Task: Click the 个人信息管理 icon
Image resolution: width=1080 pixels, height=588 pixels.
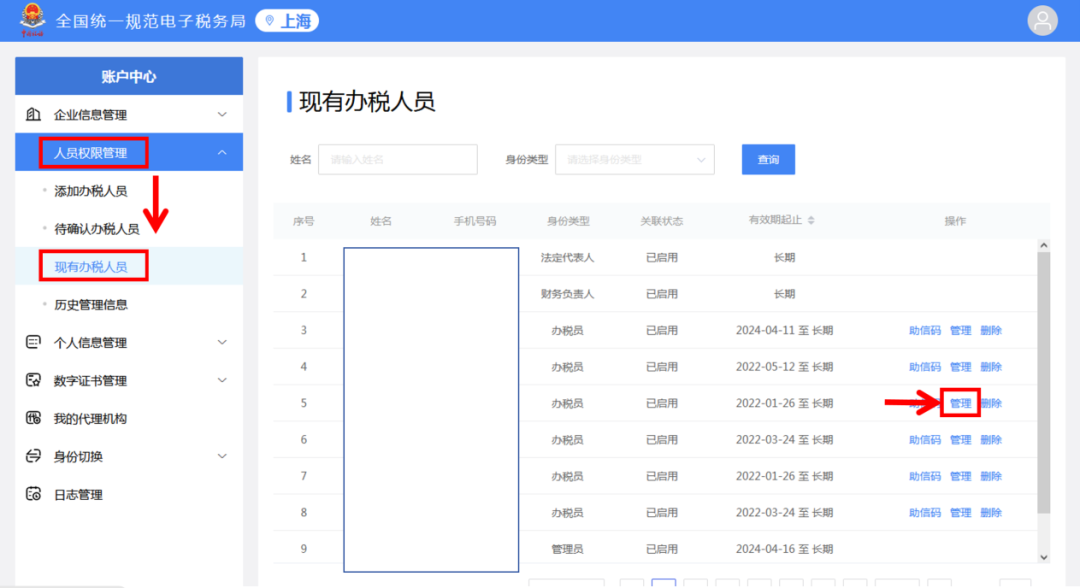Action: pyautogui.click(x=33, y=342)
